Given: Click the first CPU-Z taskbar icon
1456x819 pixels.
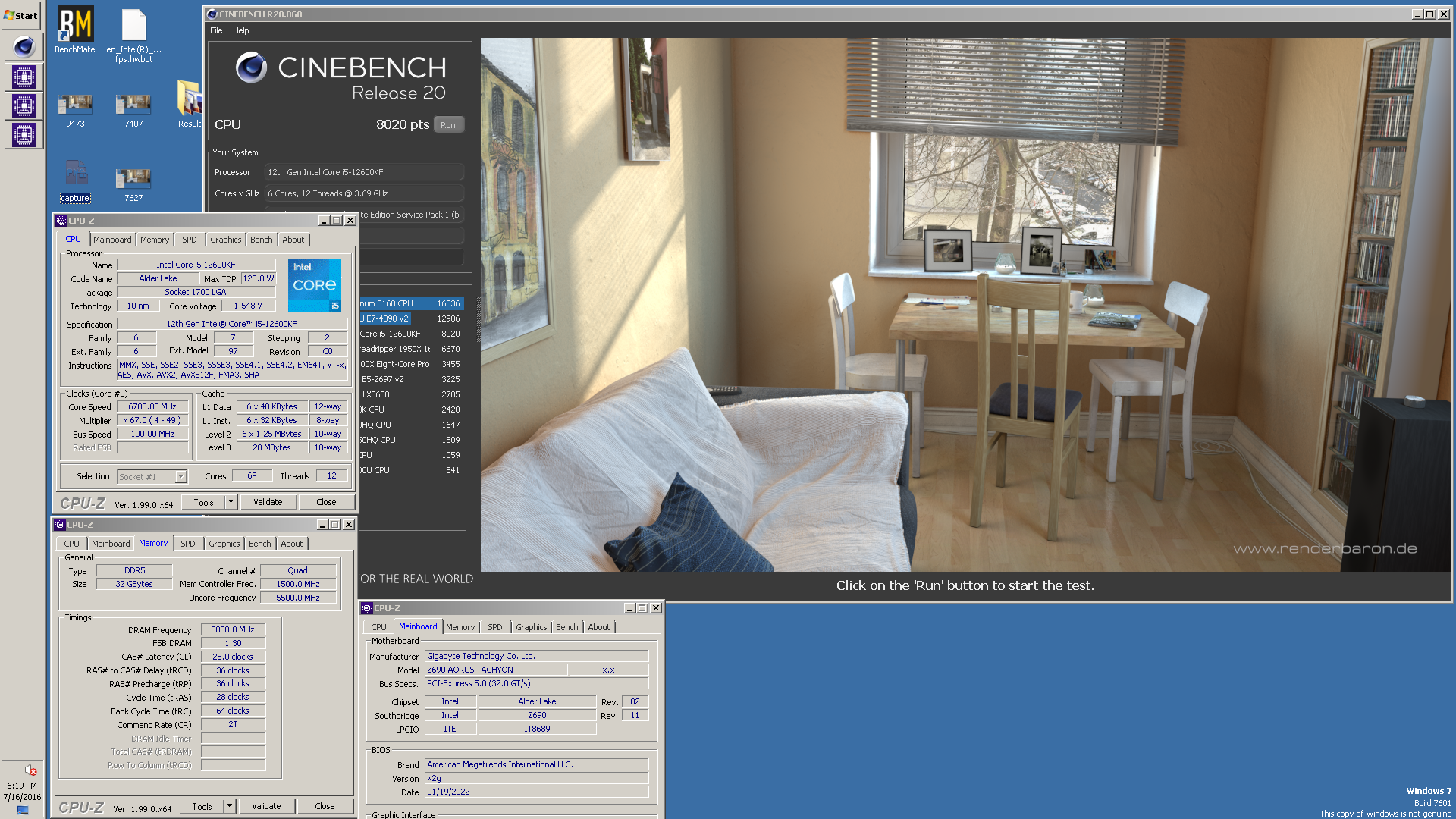Looking at the screenshot, I should click(24, 77).
